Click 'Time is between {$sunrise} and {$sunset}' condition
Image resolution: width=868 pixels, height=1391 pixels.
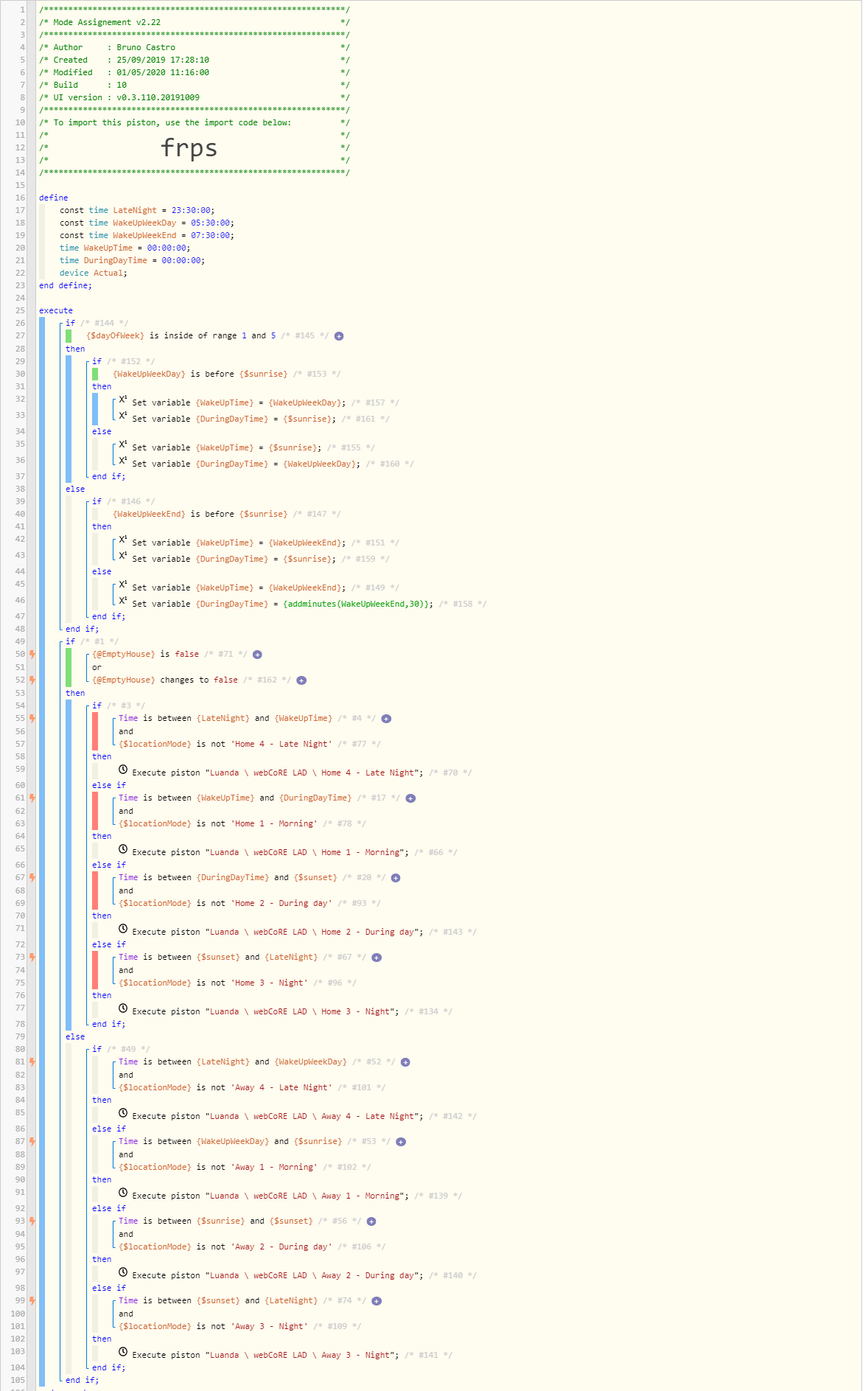tap(216, 1221)
